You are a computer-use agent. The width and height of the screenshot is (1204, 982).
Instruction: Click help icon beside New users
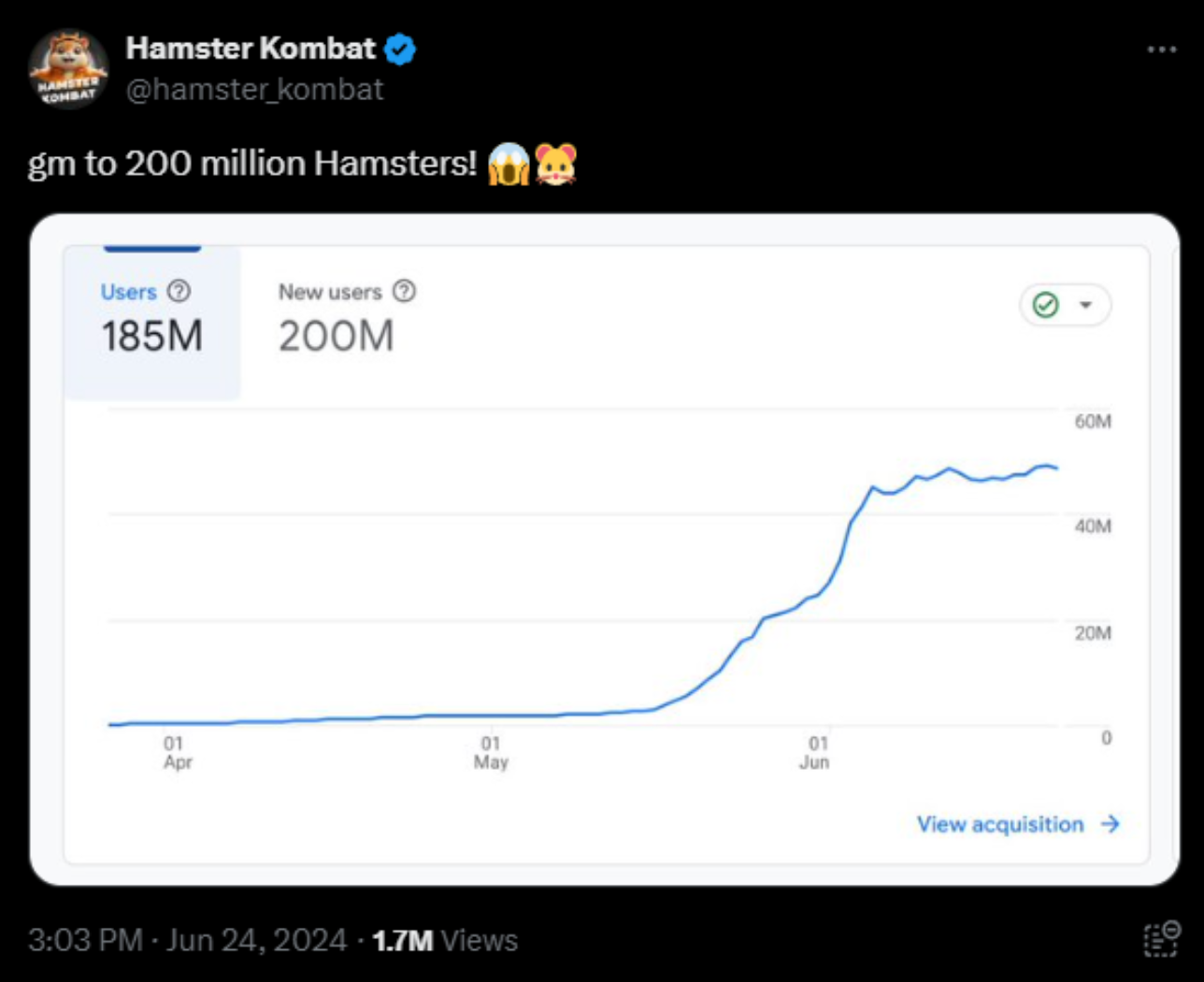click(404, 292)
